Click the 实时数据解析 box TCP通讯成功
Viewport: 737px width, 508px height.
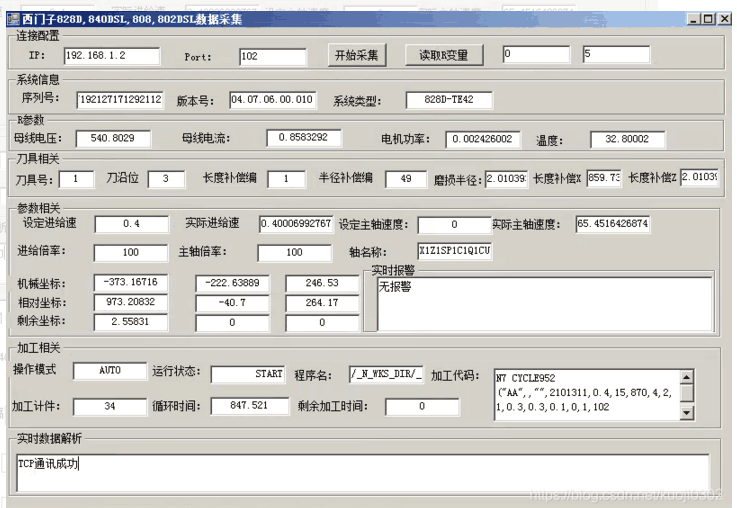363,473
